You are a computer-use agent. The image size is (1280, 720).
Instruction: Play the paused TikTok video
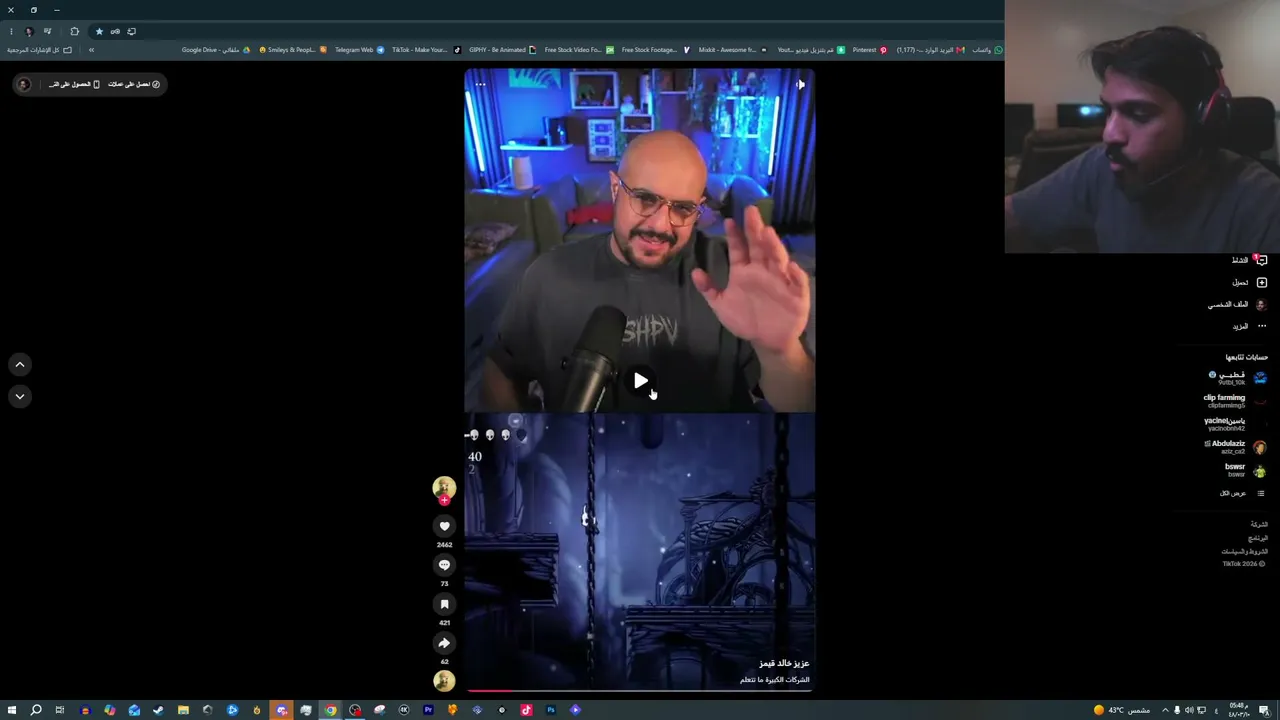(x=640, y=380)
